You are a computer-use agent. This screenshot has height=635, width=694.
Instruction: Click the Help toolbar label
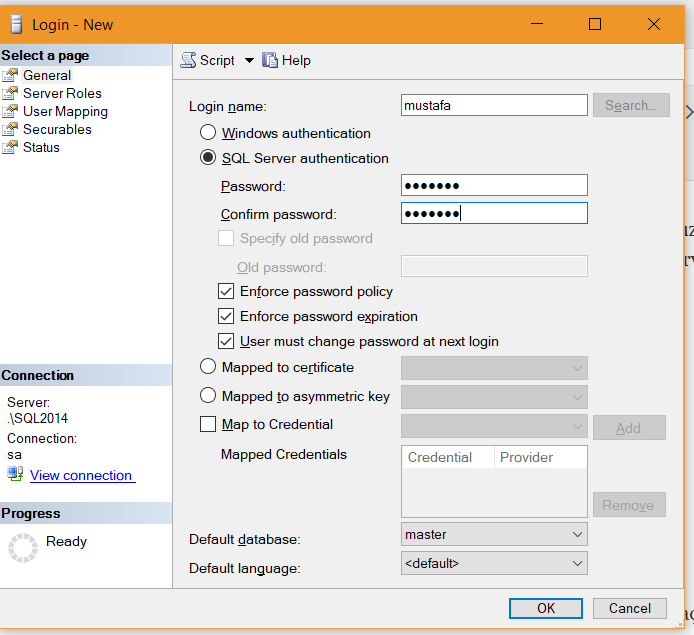296,60
